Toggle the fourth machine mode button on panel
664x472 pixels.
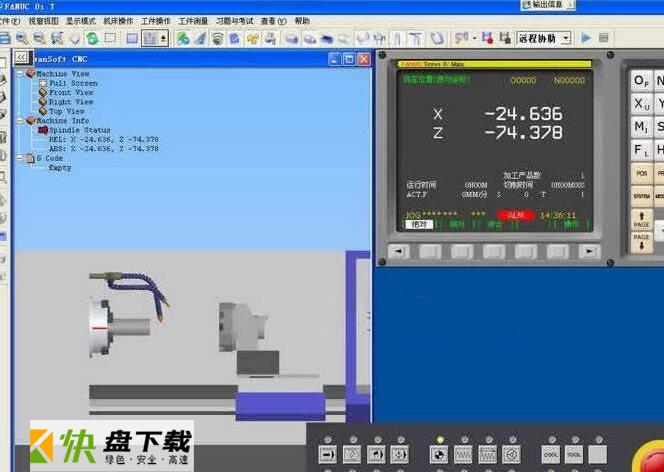click(400, 454)
